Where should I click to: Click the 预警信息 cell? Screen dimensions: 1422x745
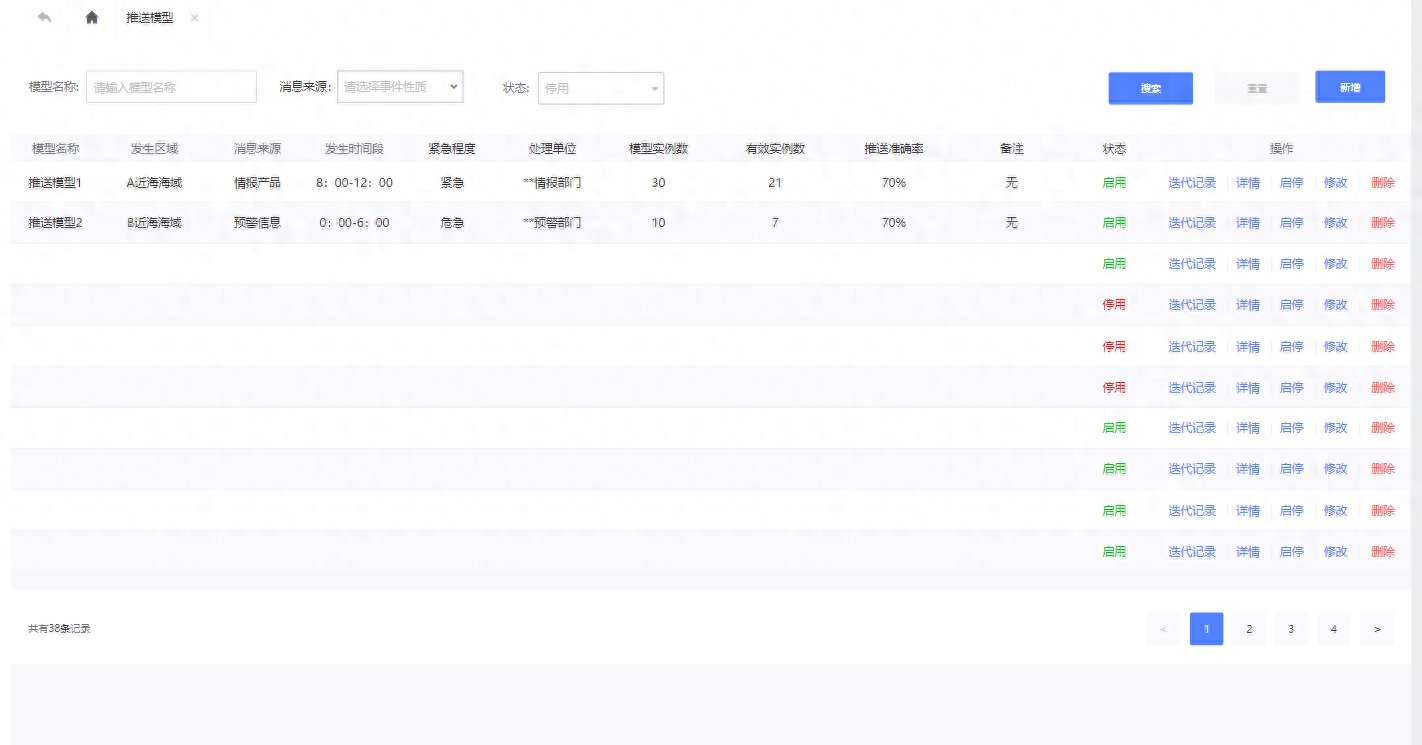257,223
